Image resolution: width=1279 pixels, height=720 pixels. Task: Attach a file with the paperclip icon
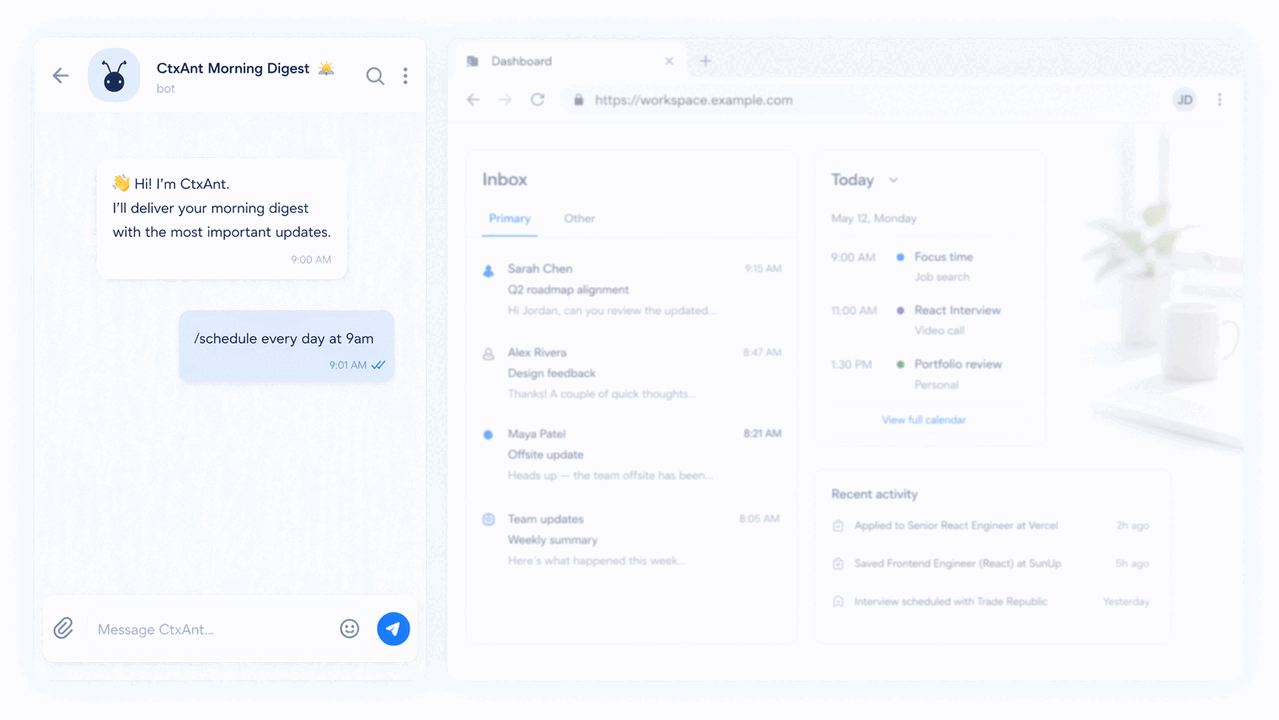click(x=63, y=629)
